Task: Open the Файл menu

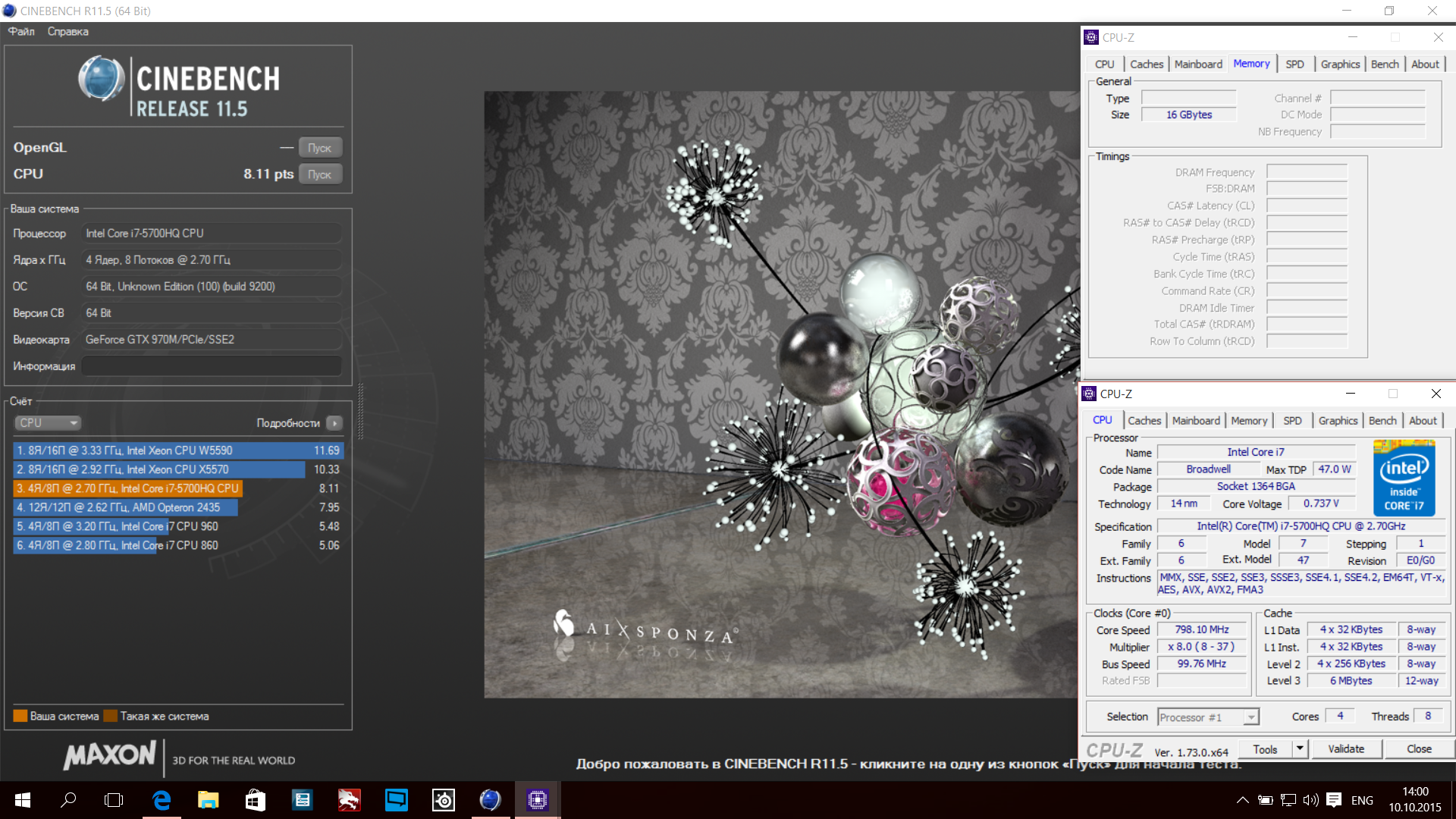Action: tap(21, 31)
